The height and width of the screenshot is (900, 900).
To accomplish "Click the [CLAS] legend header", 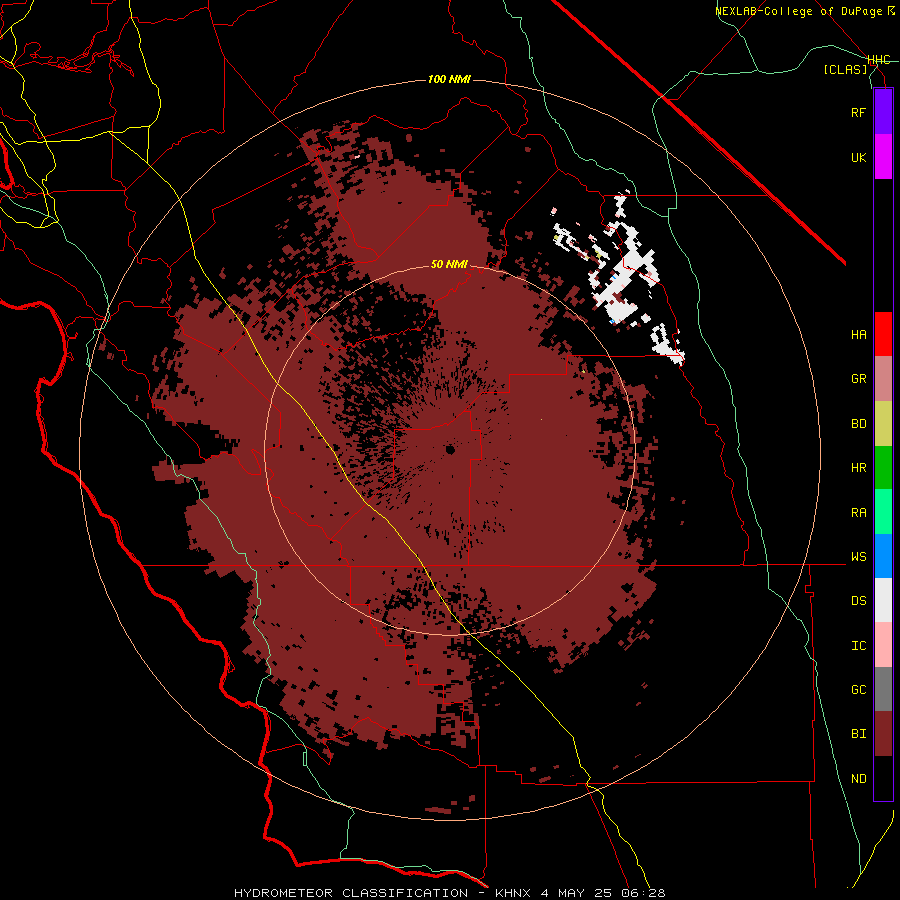I will 845,69.
